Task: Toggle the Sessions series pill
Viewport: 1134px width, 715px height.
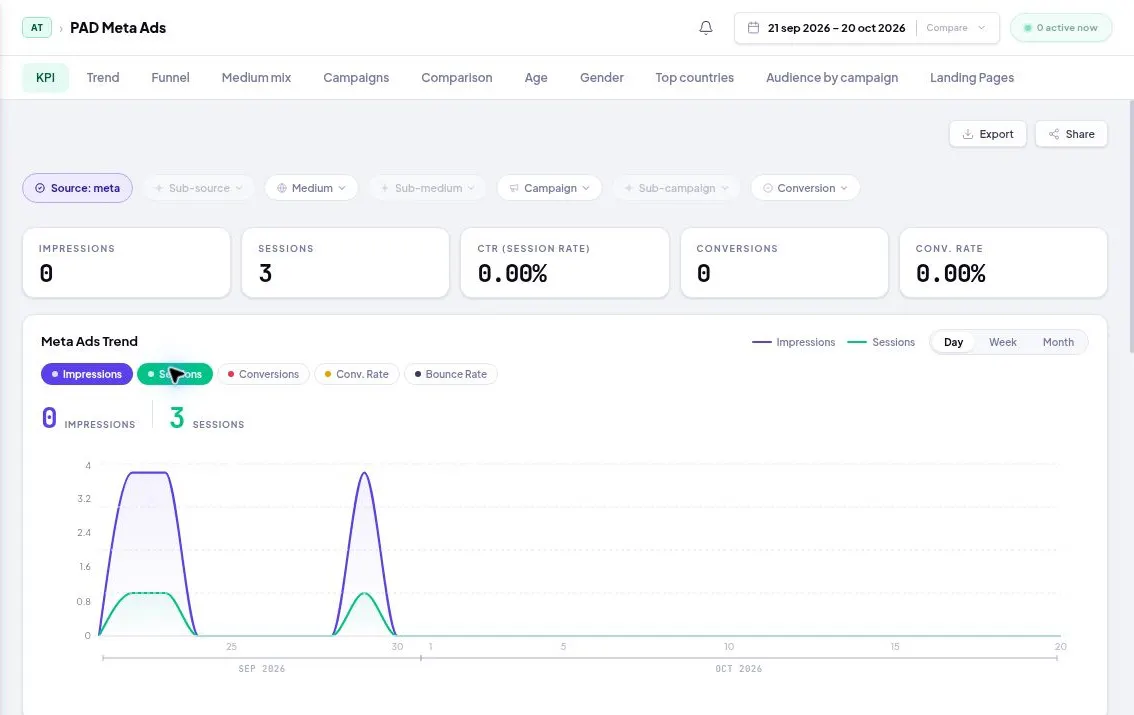Action: (175, 374)
